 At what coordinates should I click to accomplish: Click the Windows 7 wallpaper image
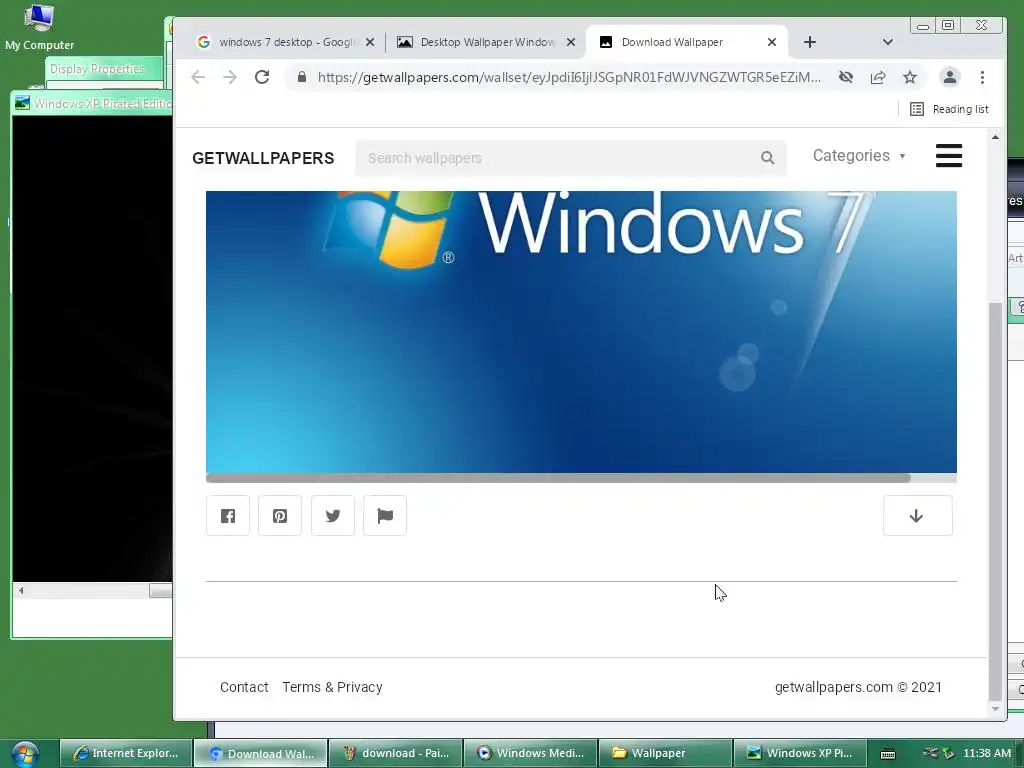(581, 332)
